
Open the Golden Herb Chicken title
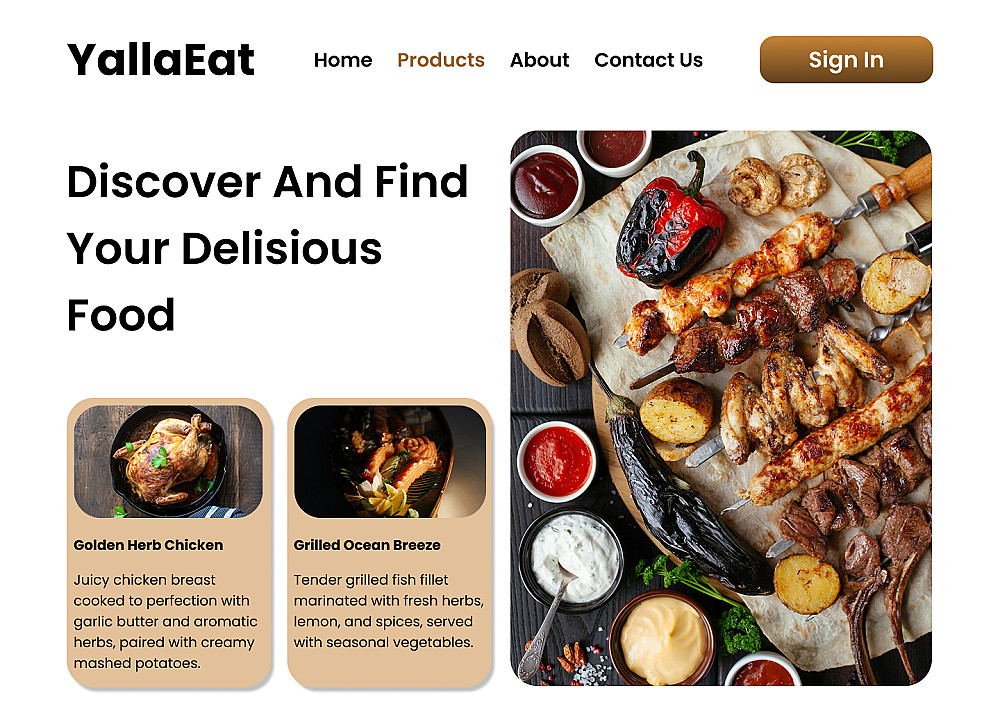tap(149, 545)
